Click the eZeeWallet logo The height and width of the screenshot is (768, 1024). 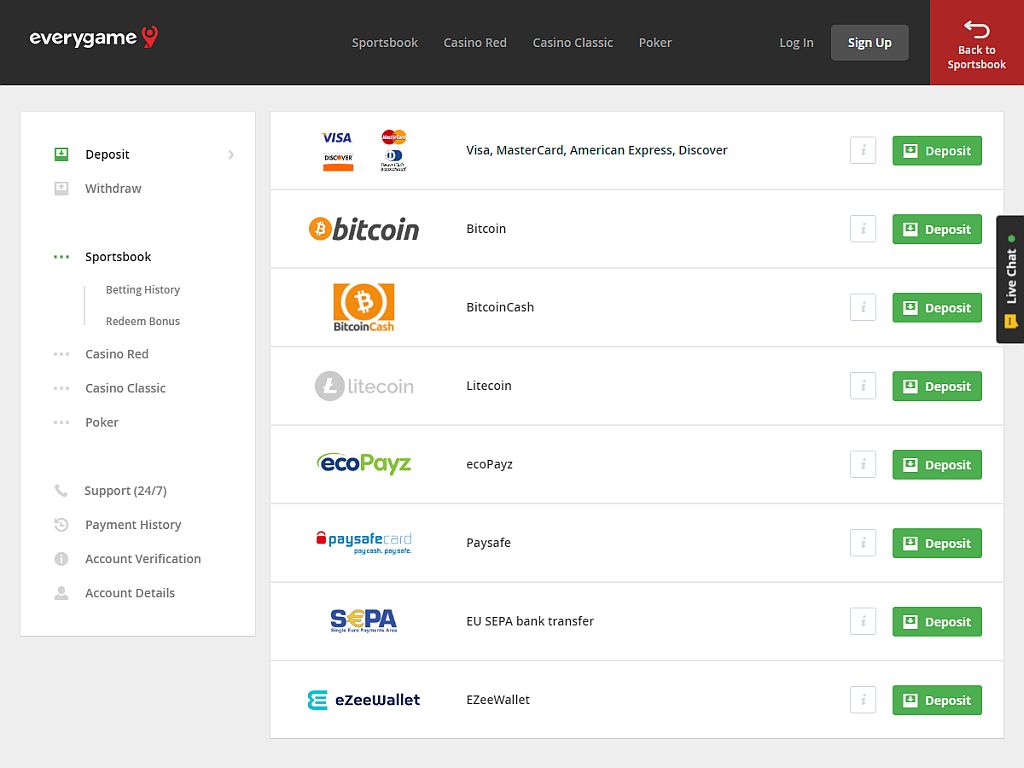[364, 700]
